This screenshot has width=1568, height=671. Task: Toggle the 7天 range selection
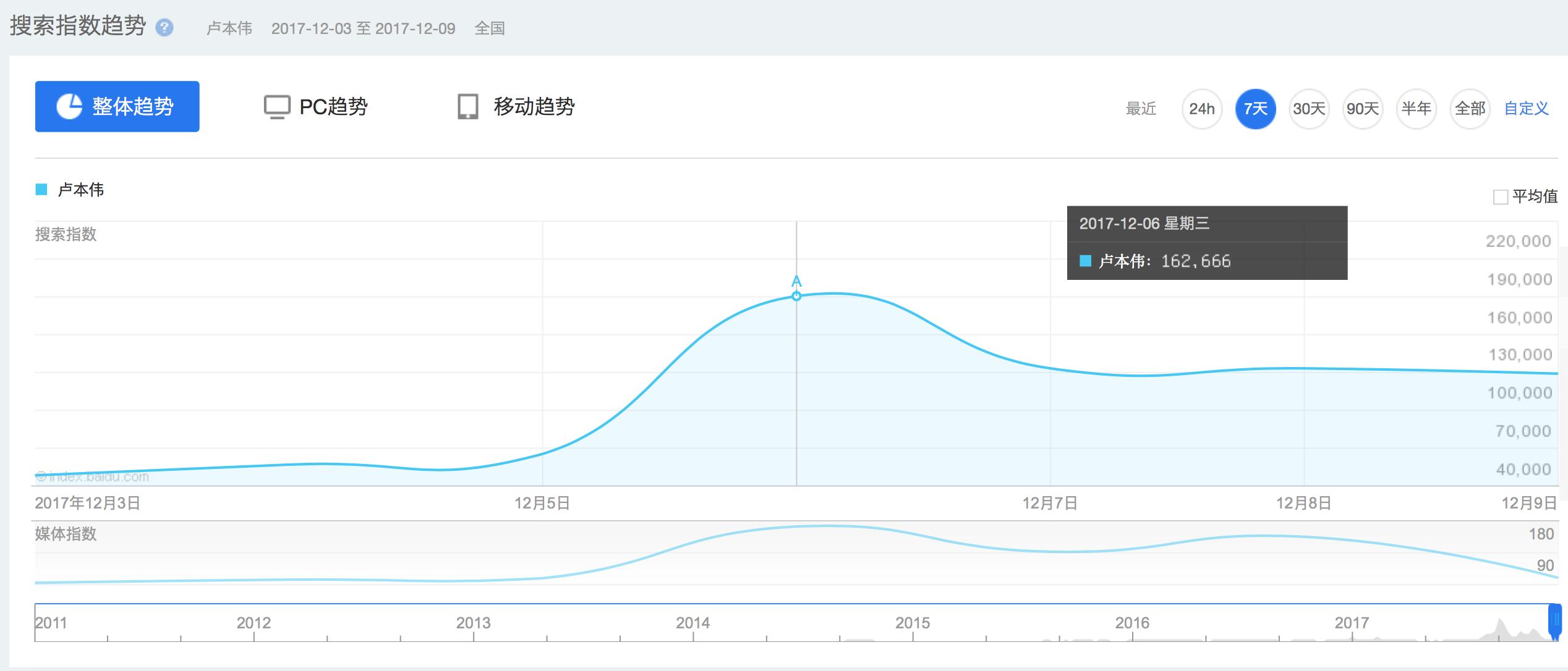point(1255,109)
